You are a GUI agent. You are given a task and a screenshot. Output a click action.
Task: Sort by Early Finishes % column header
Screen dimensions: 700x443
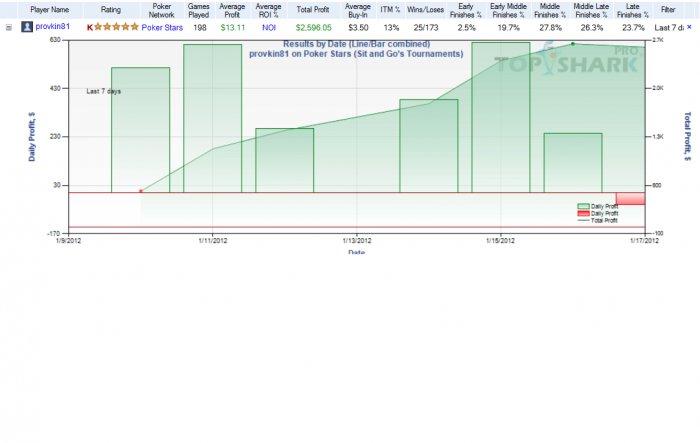coord(466,10)
